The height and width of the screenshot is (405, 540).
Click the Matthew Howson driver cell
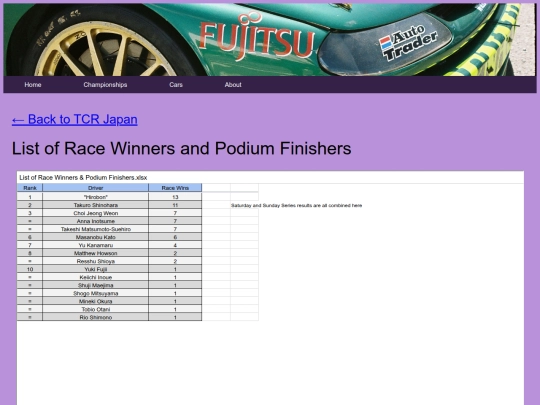click(96, 253)
